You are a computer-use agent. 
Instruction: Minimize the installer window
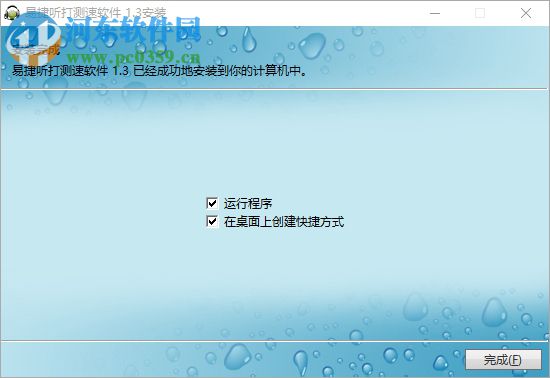coord(435,13)
